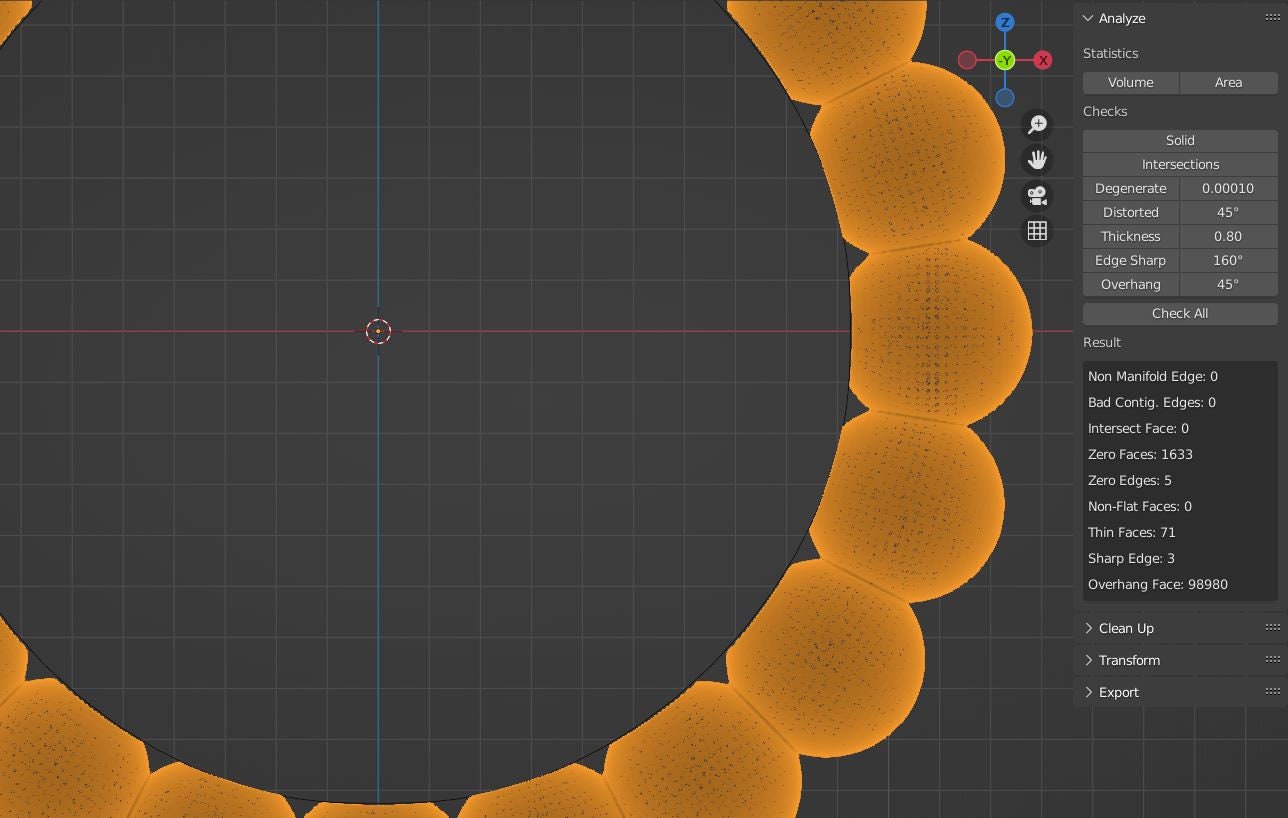Toggle the camera view icon
Screen dimensions: 1288x818
[x=1037, y=195]
